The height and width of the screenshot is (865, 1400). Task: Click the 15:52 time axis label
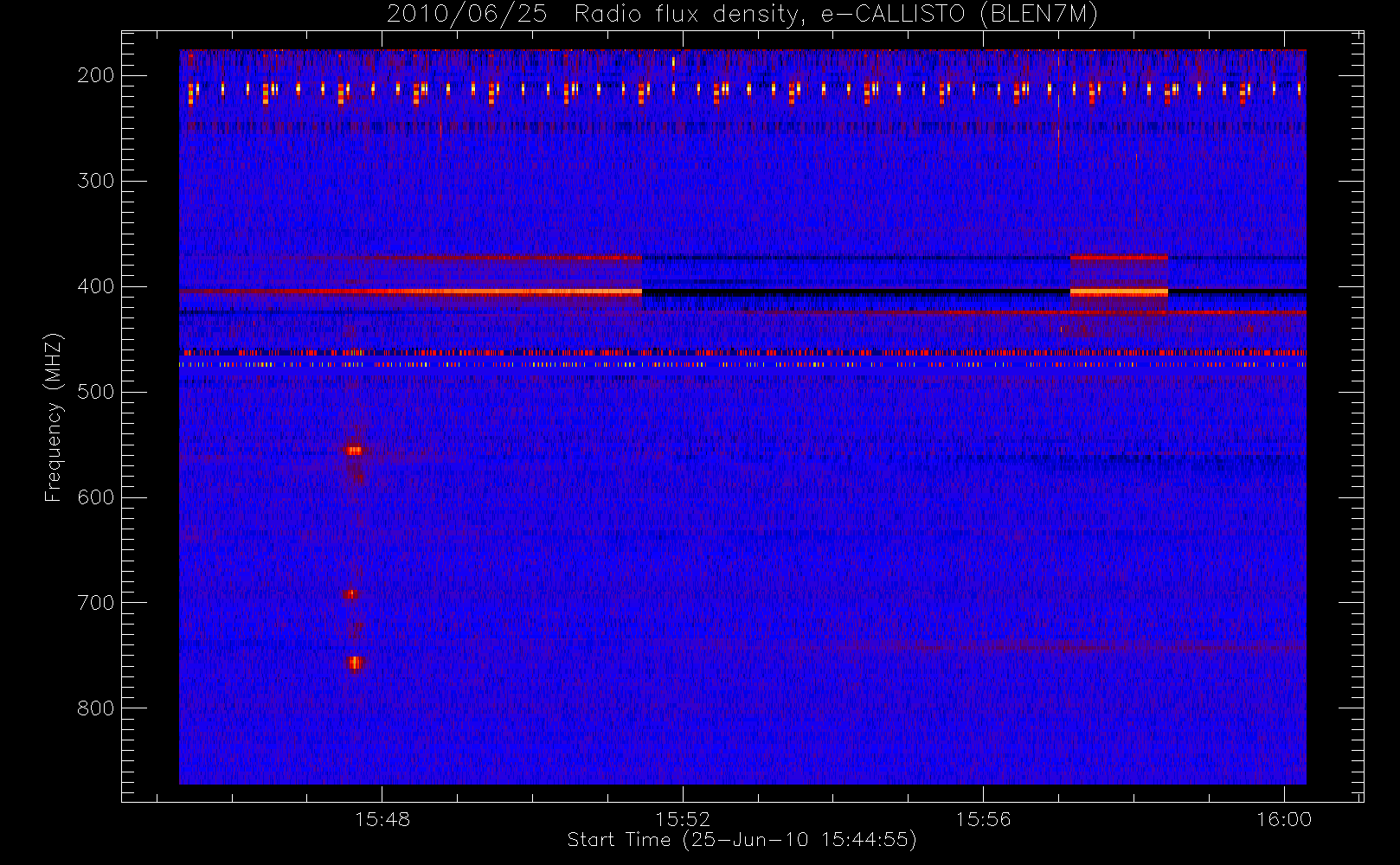click(683, 819)
